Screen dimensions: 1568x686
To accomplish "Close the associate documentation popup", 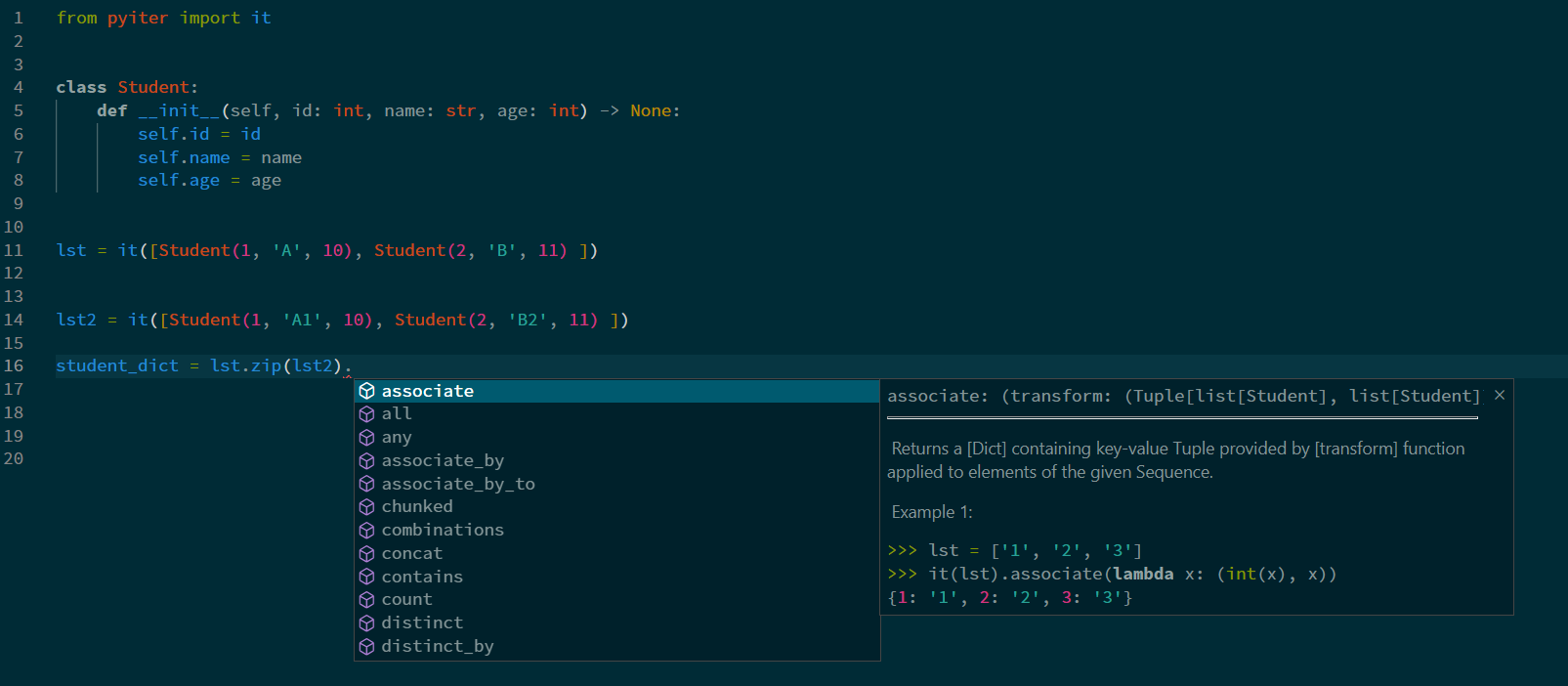I will pyautogui.click(x=1499, y=396).
